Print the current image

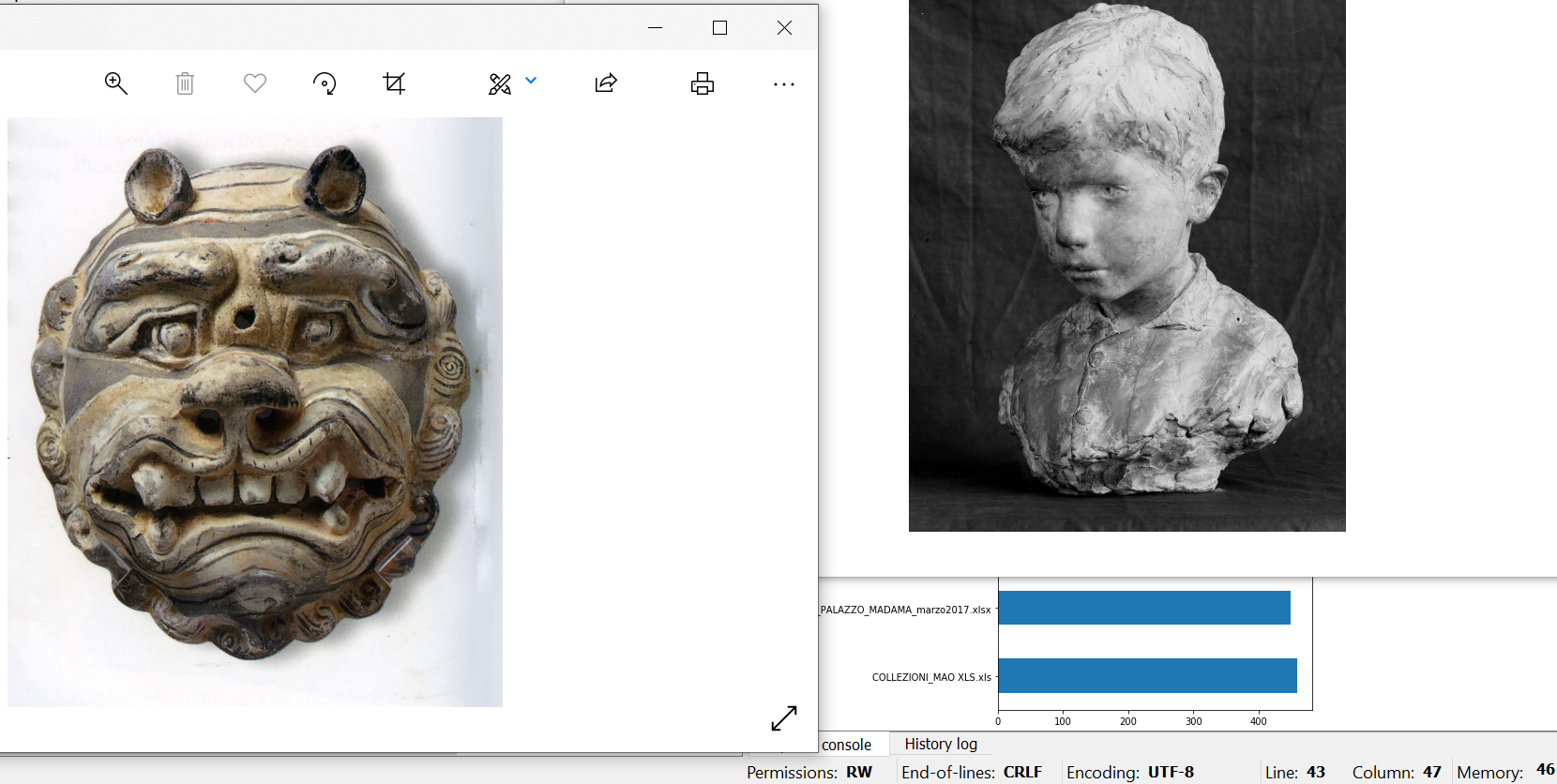coord(703,83)
